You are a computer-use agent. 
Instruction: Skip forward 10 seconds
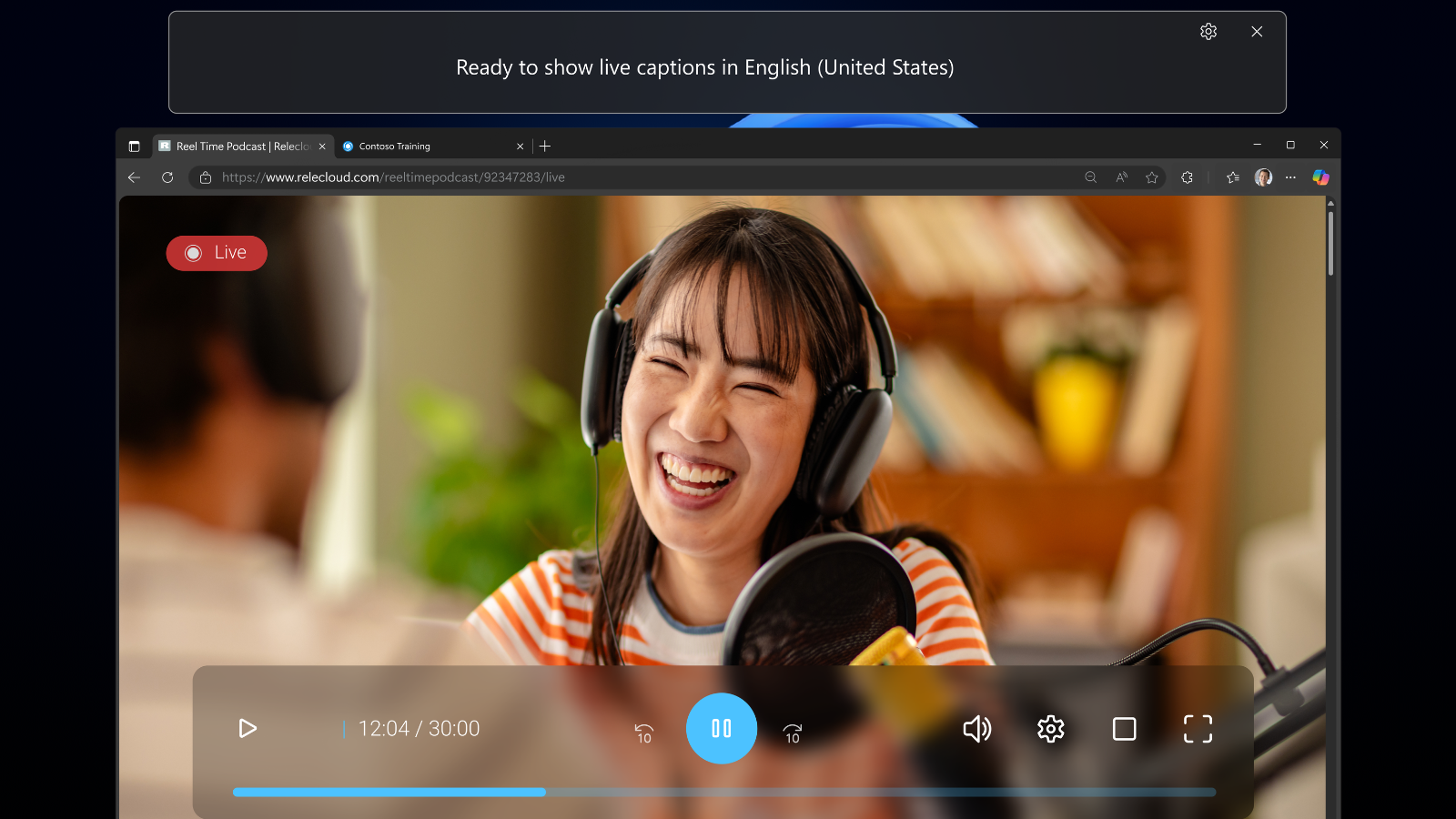pyautogui.click(x=793, y=733)
